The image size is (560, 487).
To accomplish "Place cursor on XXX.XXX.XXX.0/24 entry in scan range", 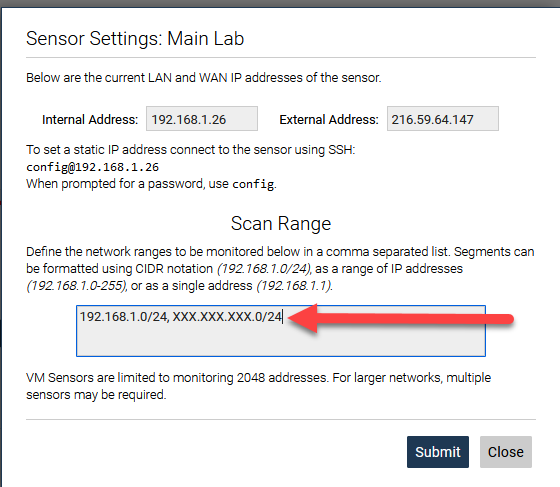I will click(x=228, y=317).
